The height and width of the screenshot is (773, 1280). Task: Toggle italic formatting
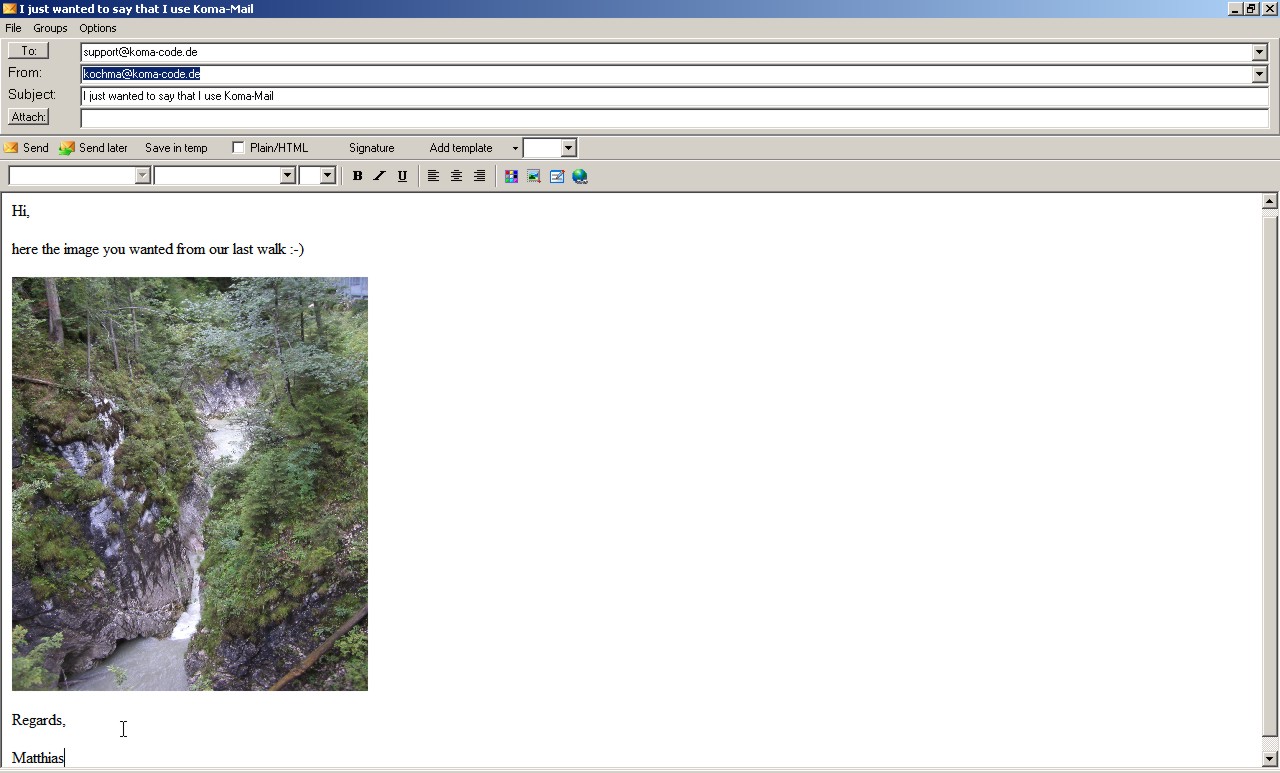tap(379, 176)
